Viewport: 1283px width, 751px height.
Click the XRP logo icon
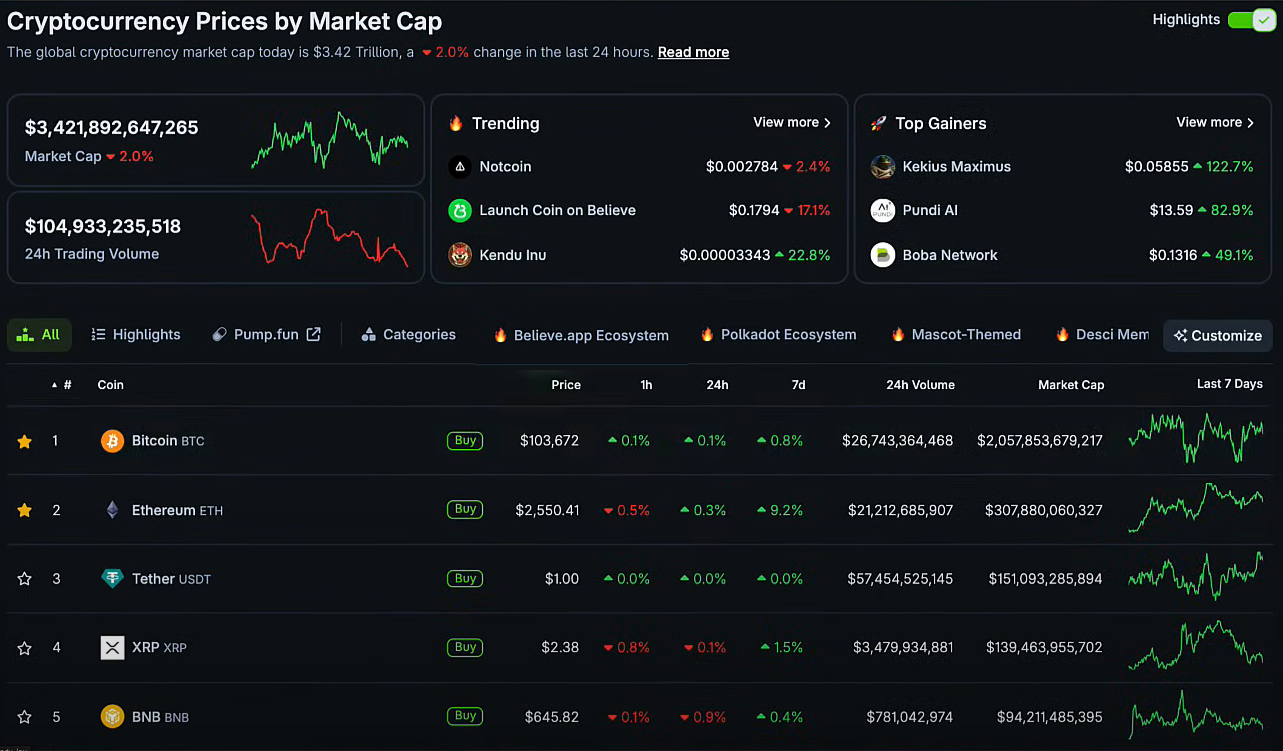point(112,648)
